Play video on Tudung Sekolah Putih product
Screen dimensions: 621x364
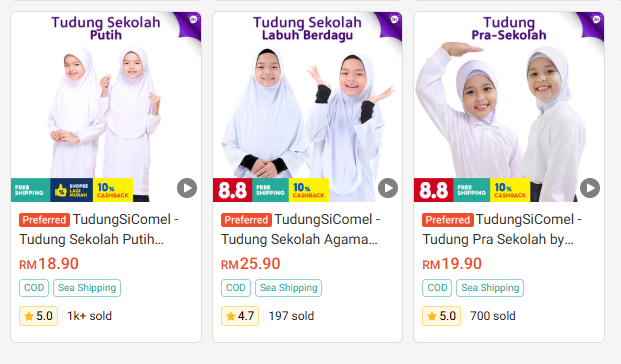(187, 188)
